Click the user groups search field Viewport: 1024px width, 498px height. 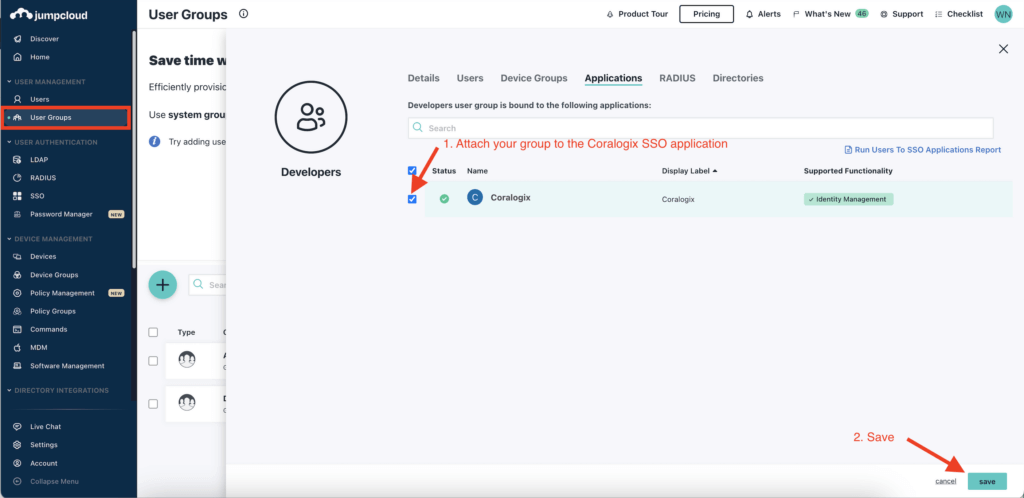point(207,285)
